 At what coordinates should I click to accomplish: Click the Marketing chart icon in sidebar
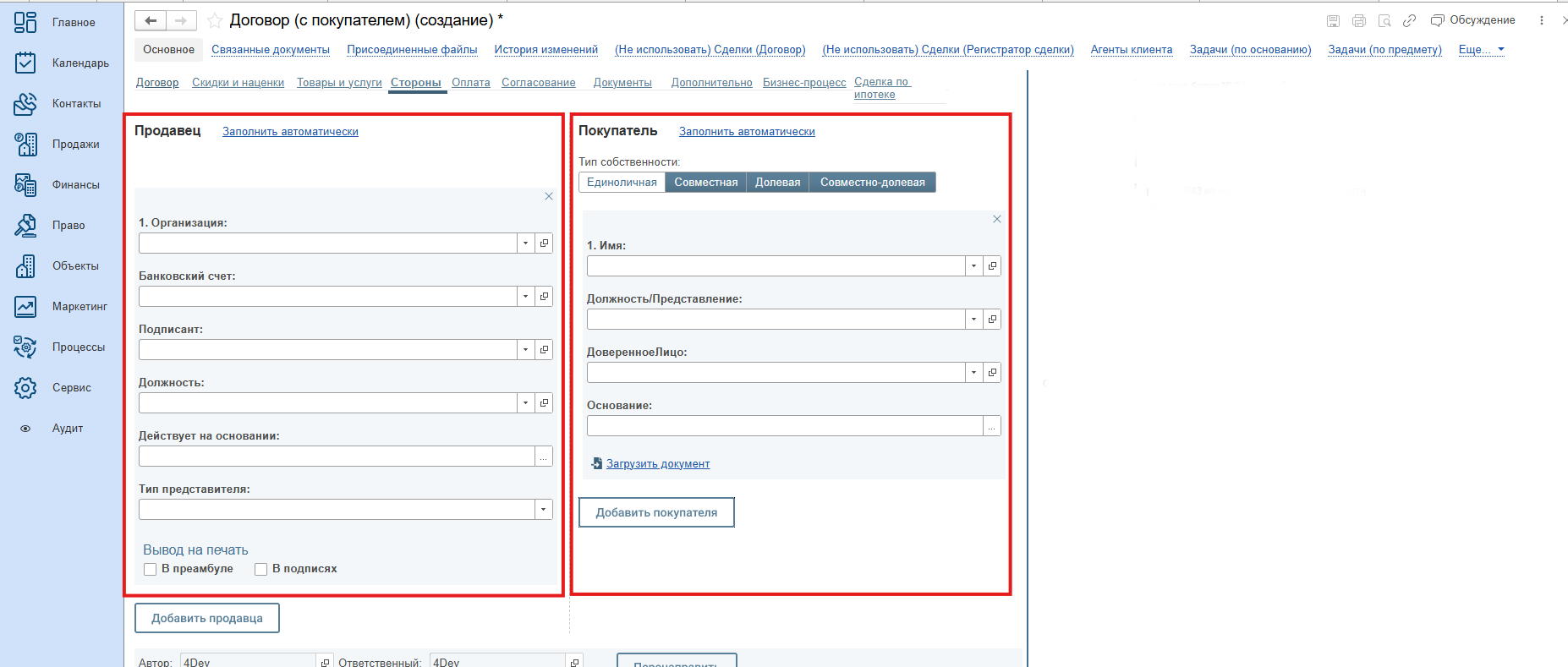coord(25,307)
